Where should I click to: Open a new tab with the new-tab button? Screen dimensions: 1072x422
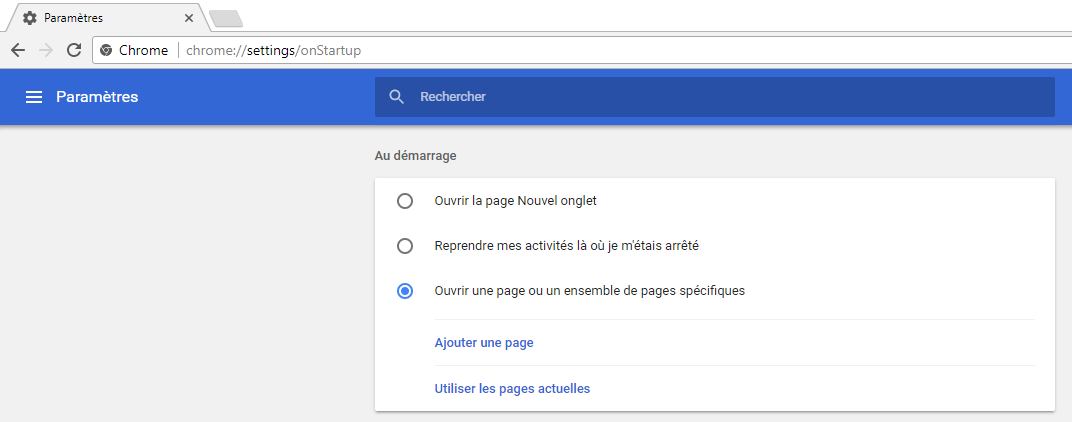[225, 18]
